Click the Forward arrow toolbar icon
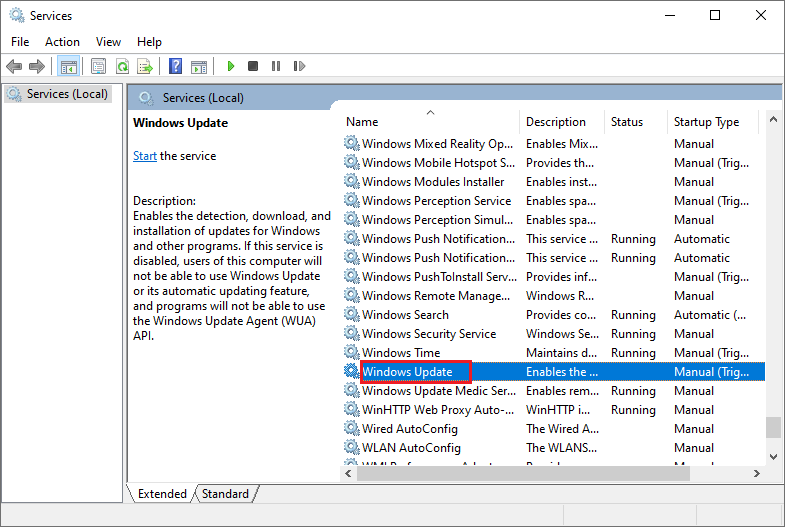The width and height of the screenshot is (785, 527). click(37, 66)
